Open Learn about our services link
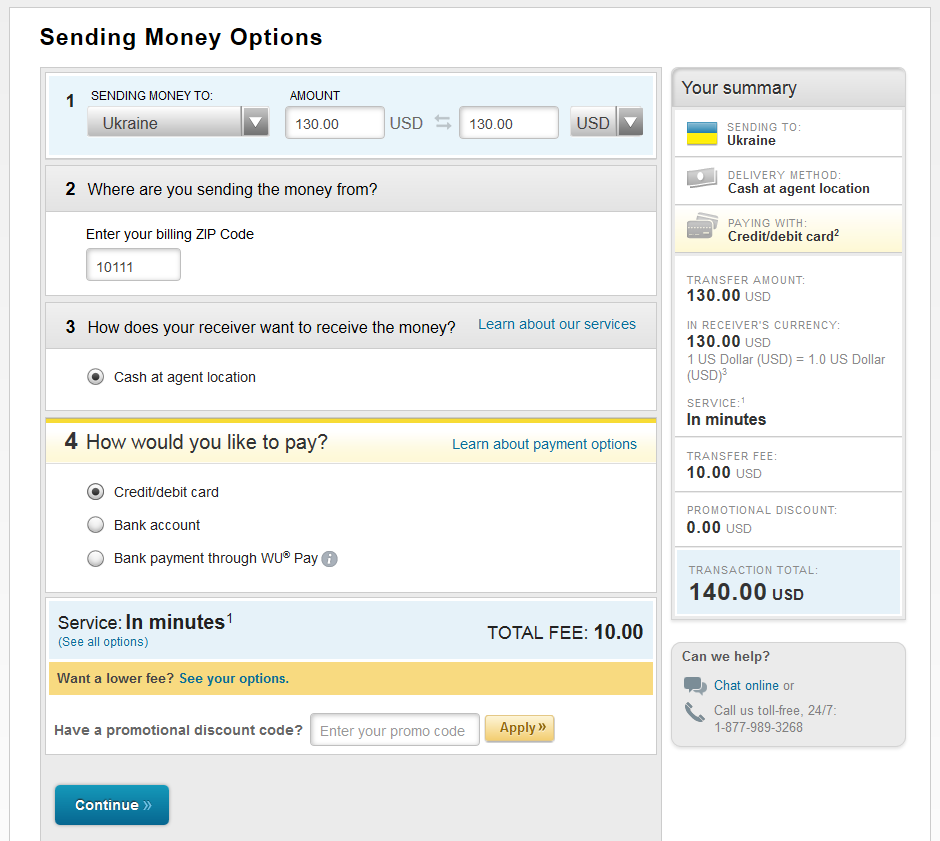Image resolution: width=940 pixels, height=841 pixels. point(557,324)
